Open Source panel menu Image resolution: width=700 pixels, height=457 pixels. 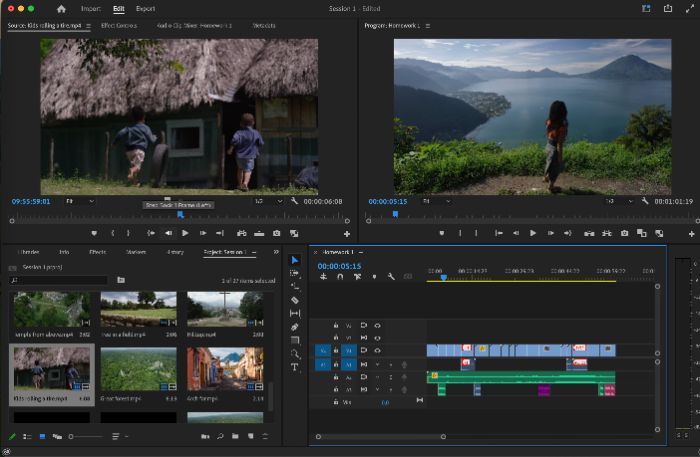coord(88,26)
